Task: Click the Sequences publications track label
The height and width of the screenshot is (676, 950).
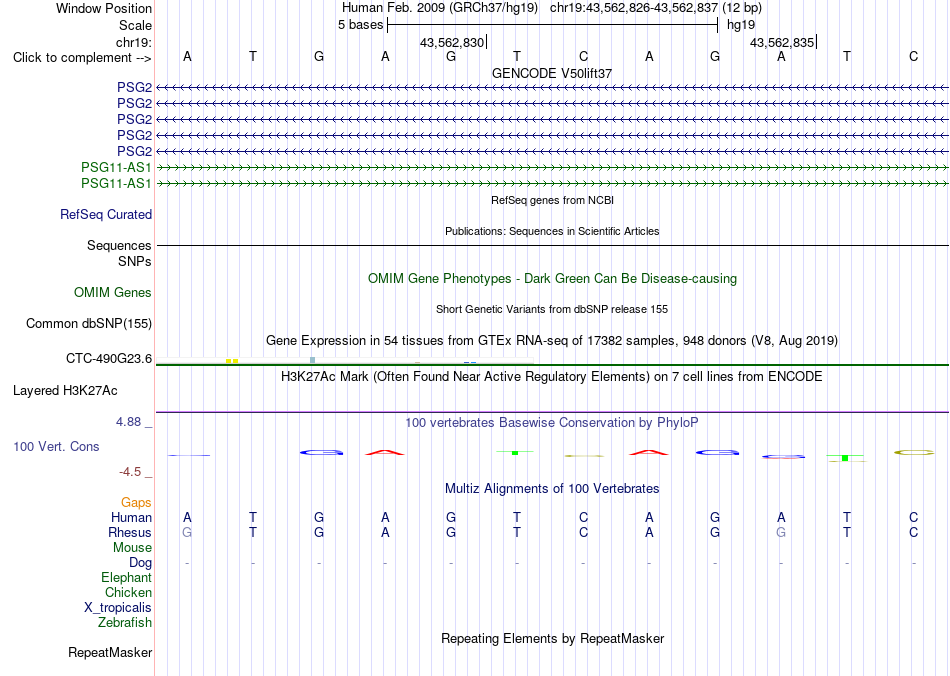Action: click(119, 245)
